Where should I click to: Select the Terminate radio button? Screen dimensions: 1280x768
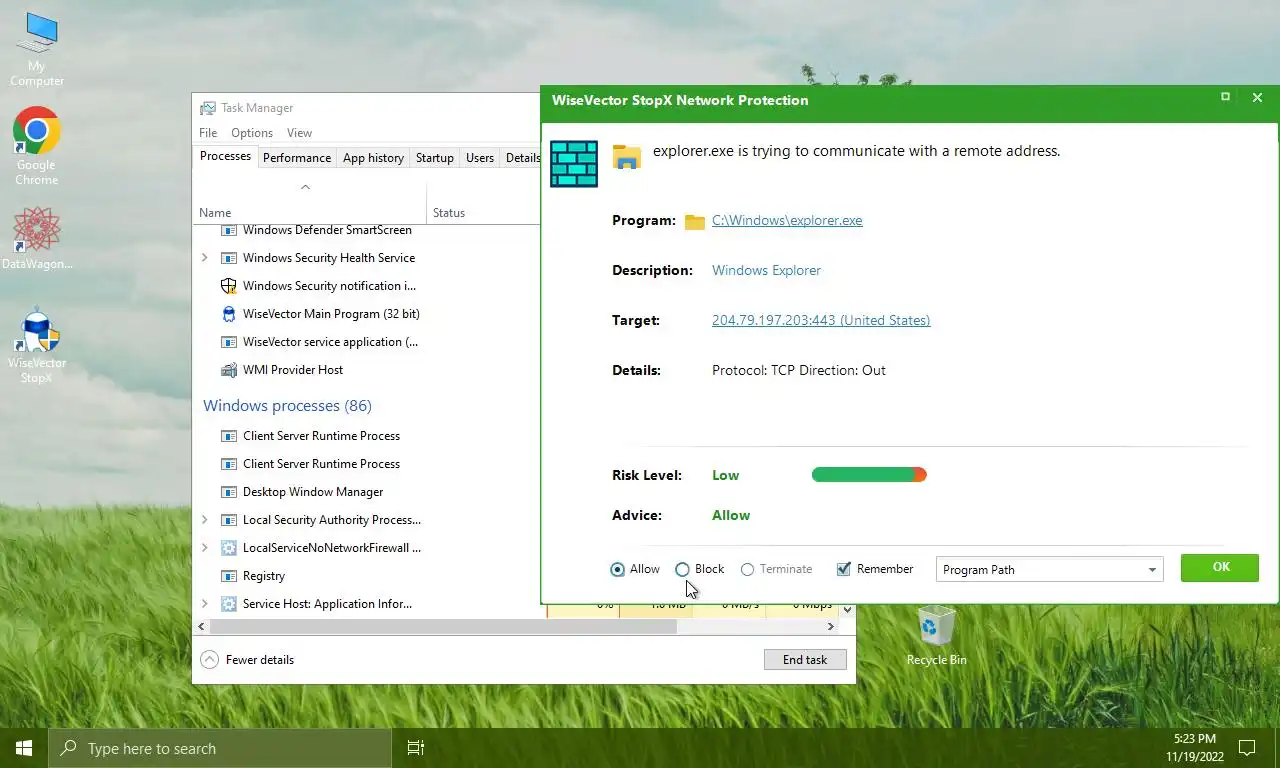pyautogui.click(x=747, y=569)
